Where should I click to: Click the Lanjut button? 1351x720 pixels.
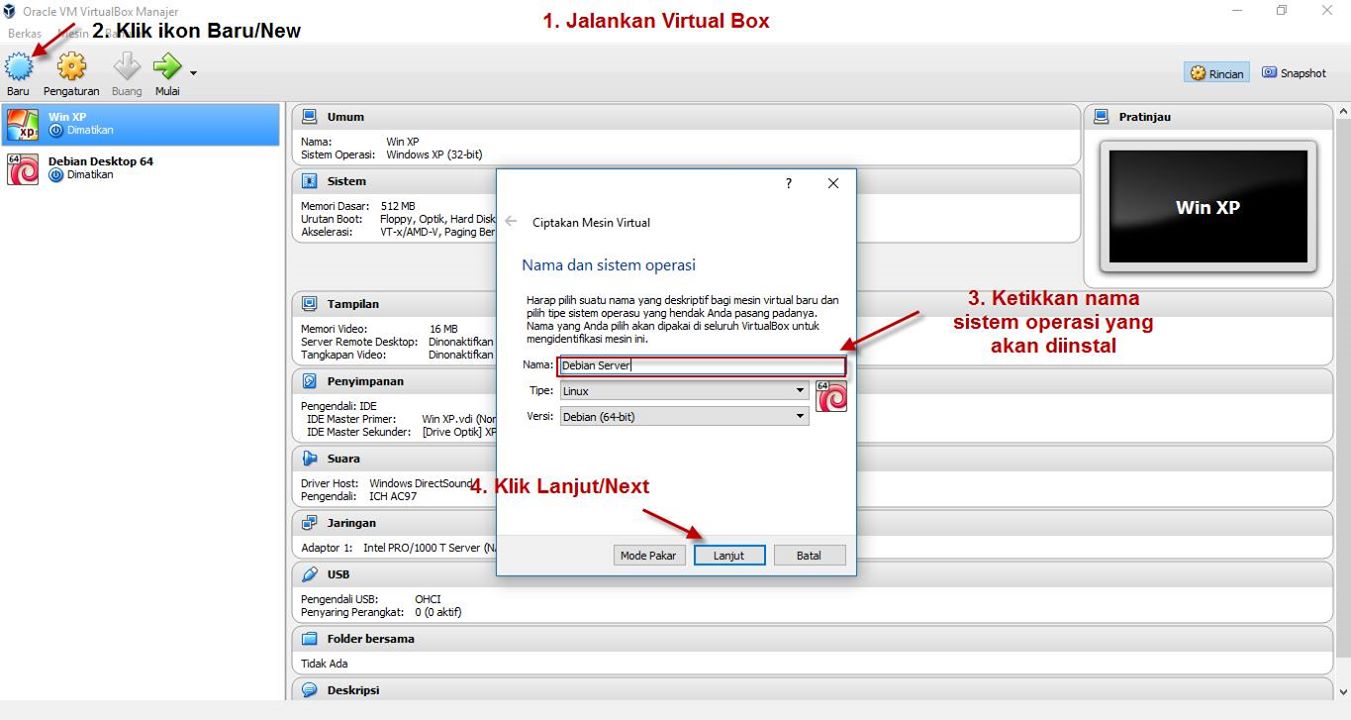click(x=729, y=554)
